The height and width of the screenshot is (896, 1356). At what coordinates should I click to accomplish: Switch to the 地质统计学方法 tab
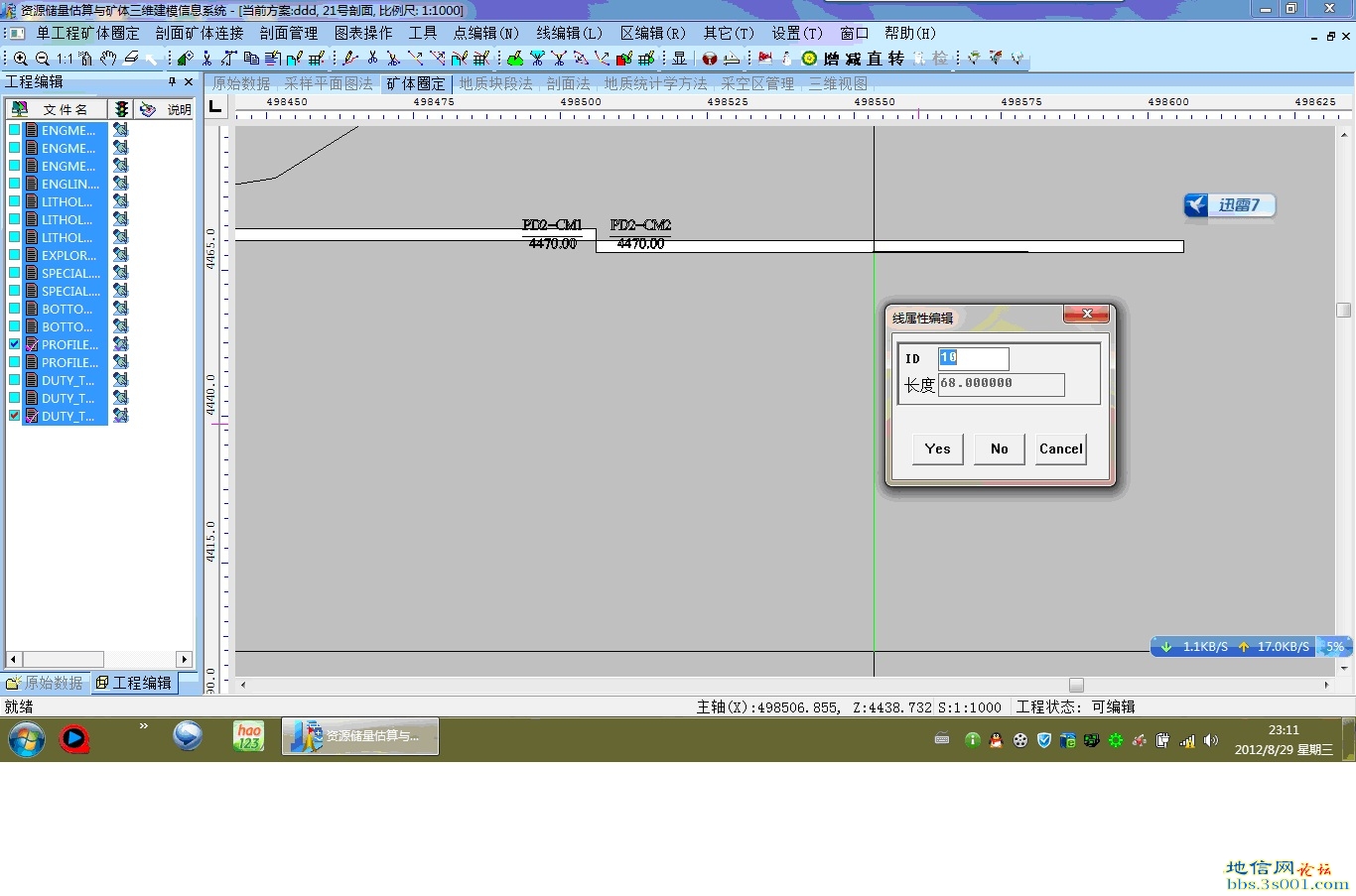point(656,83)
